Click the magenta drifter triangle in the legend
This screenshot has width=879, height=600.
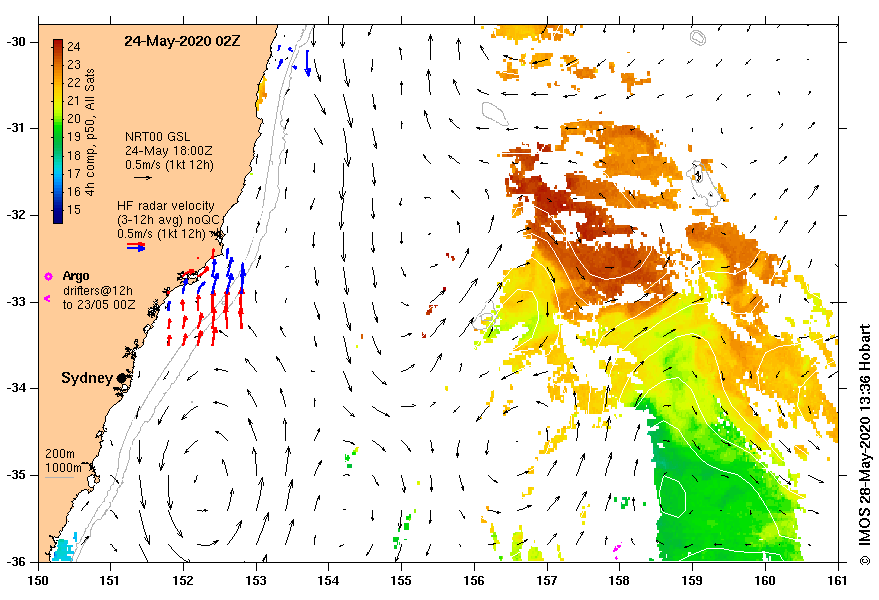pyautogui.click(x=47, y=299)
